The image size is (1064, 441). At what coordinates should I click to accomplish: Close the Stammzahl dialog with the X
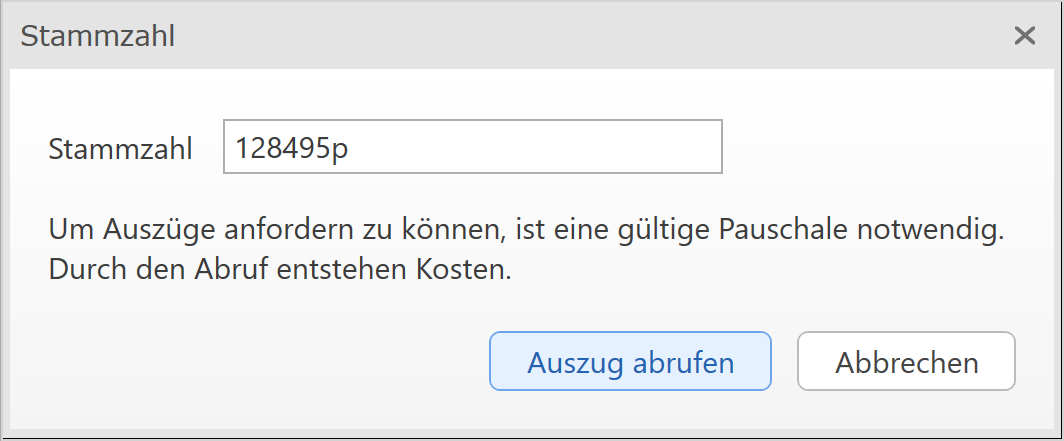coord(1024,36)
